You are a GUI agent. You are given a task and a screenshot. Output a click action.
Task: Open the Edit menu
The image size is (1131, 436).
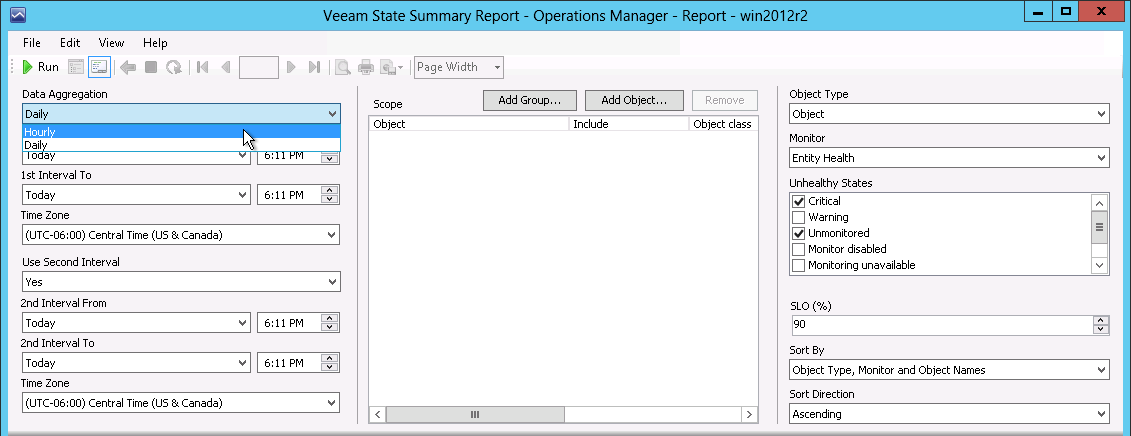[70, 43]
